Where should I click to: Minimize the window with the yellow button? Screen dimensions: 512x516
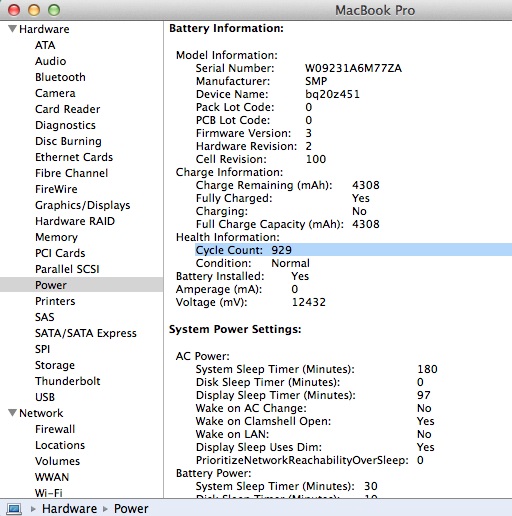tap(34, 10)
